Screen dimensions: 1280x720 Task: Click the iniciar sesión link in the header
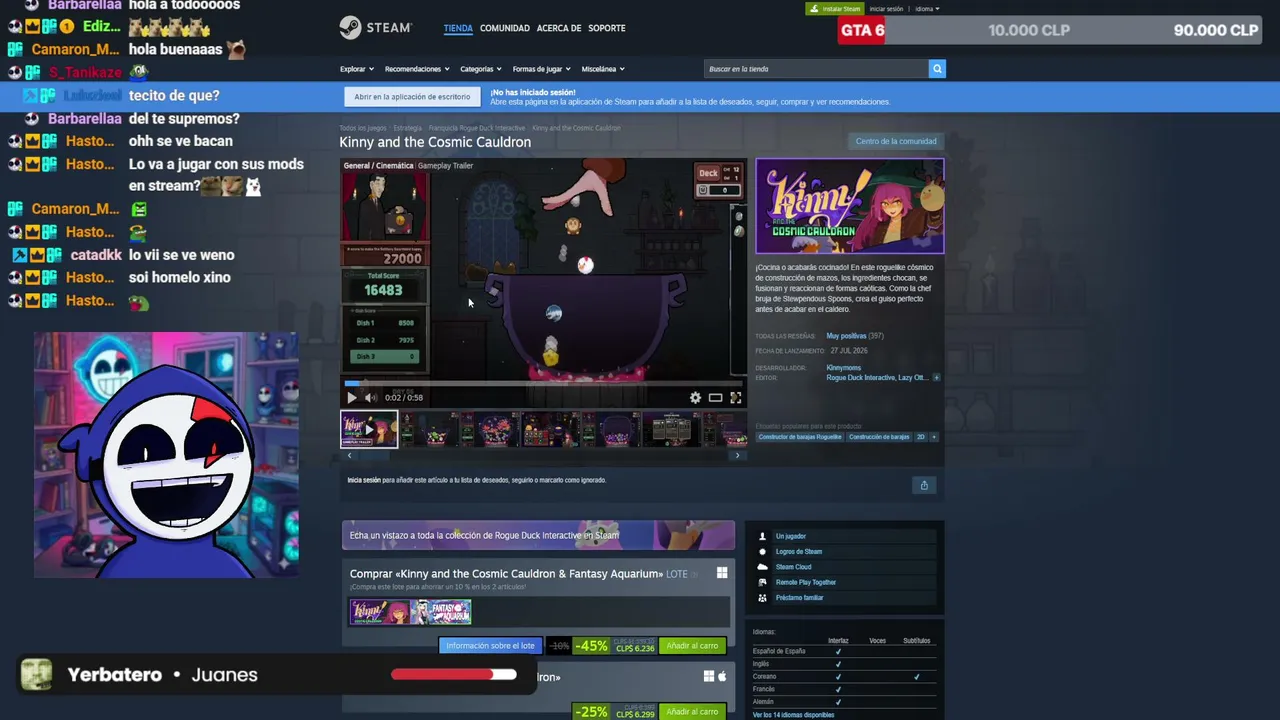click(x=886, y=9)
